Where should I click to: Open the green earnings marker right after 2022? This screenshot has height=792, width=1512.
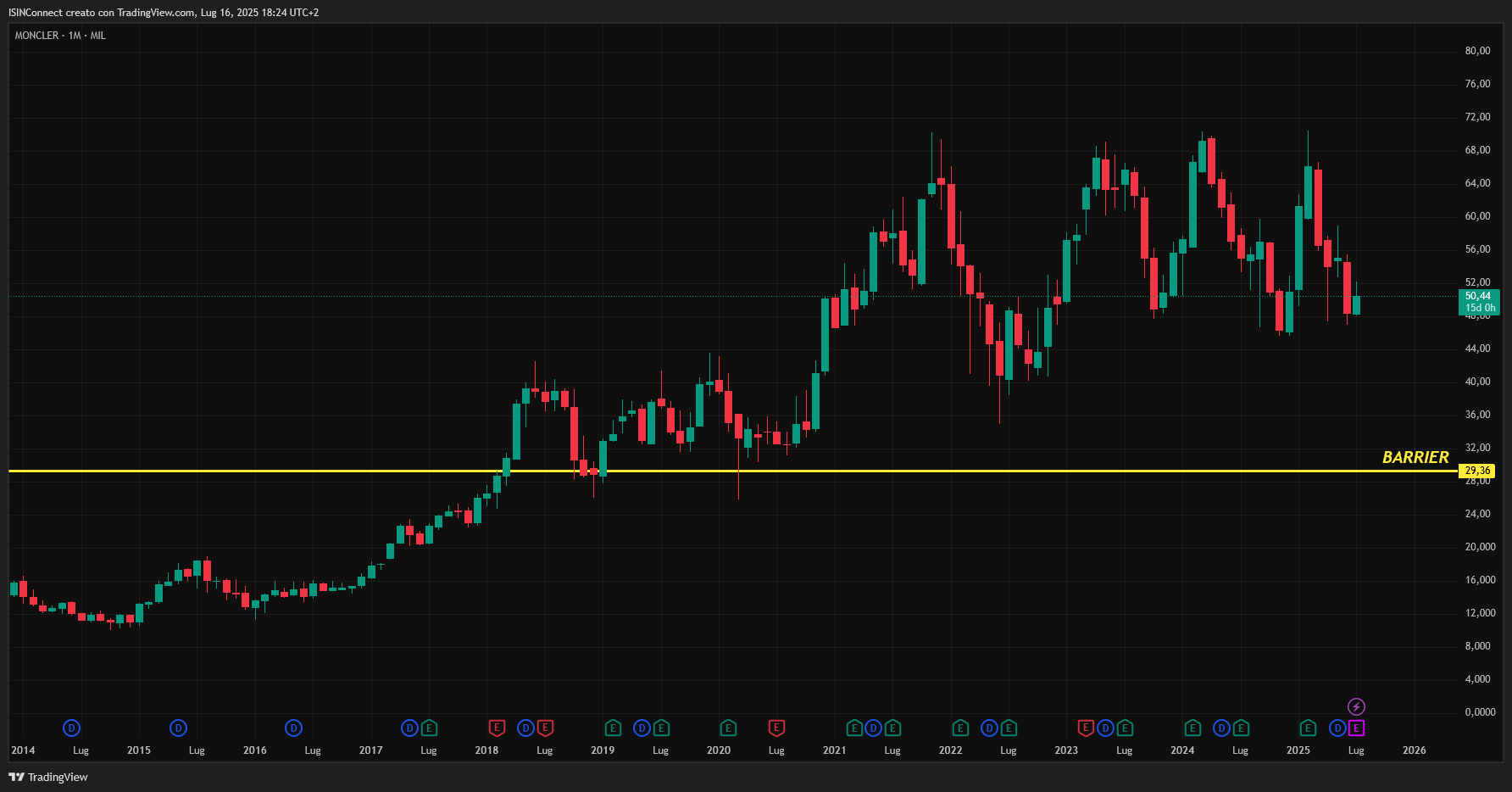click(x=960, y=728)
